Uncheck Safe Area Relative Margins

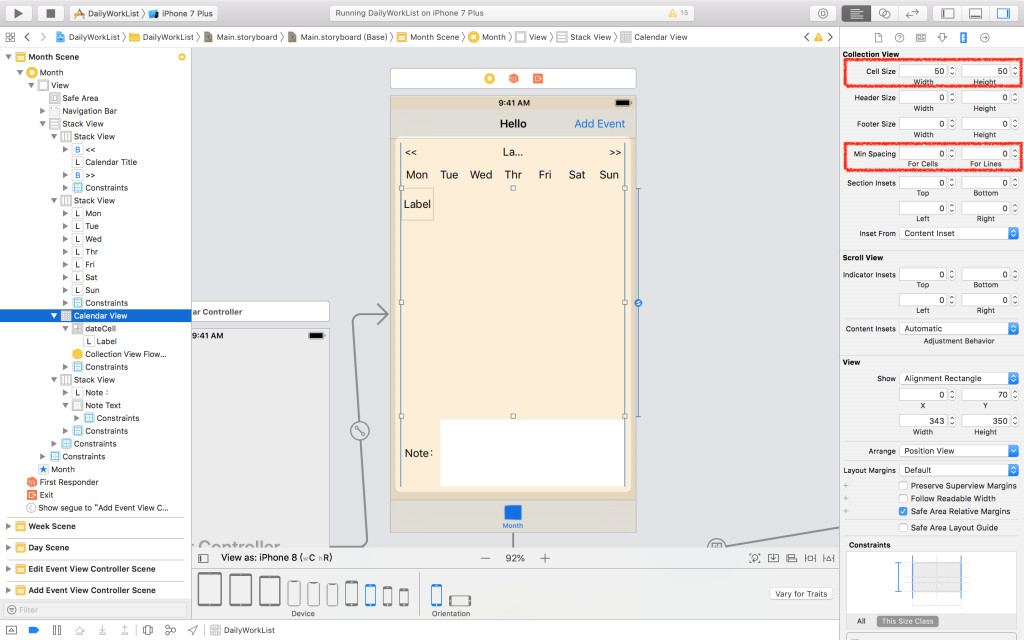903,511
